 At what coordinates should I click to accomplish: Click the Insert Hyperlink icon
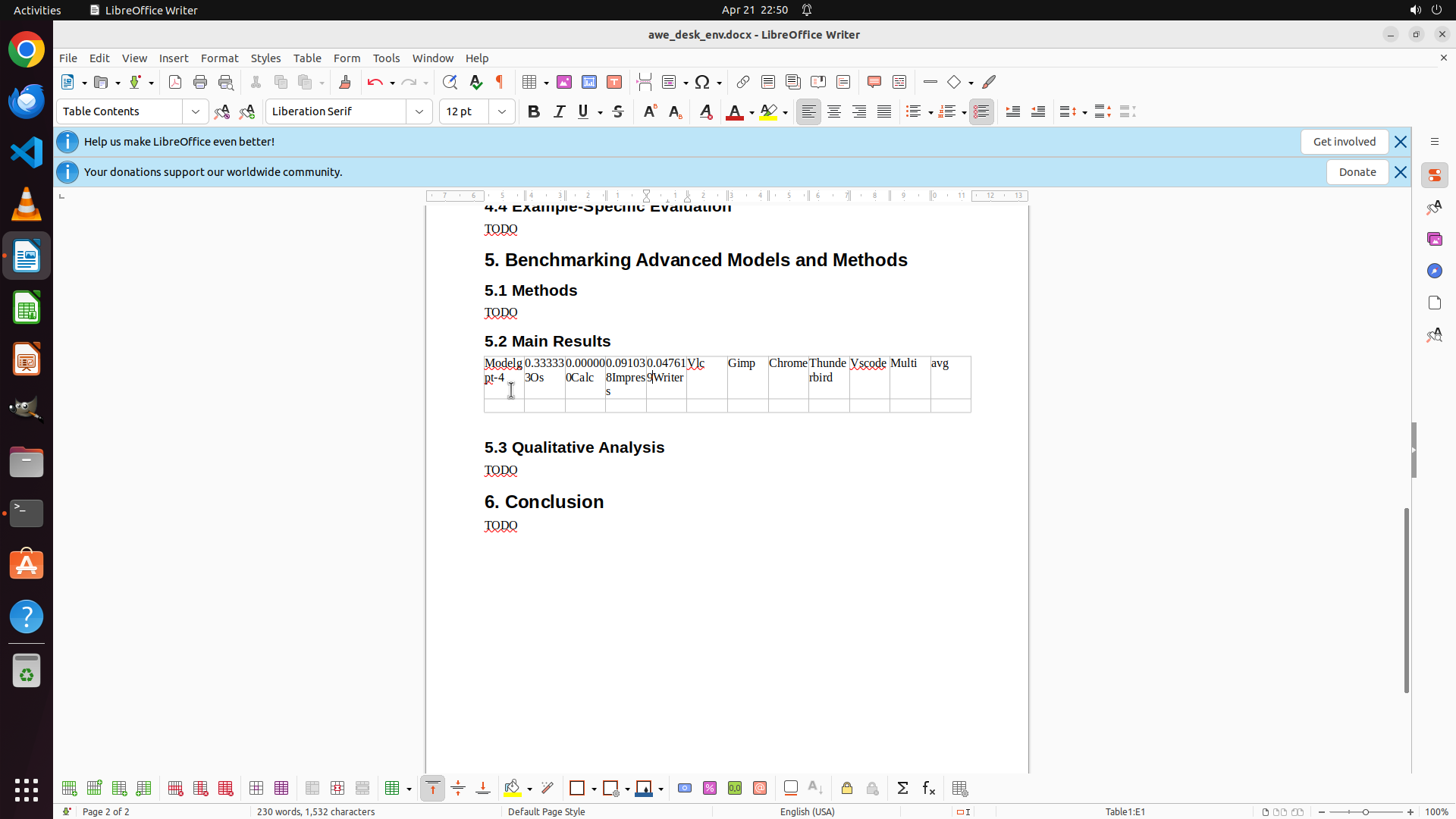tap(743, 82)
